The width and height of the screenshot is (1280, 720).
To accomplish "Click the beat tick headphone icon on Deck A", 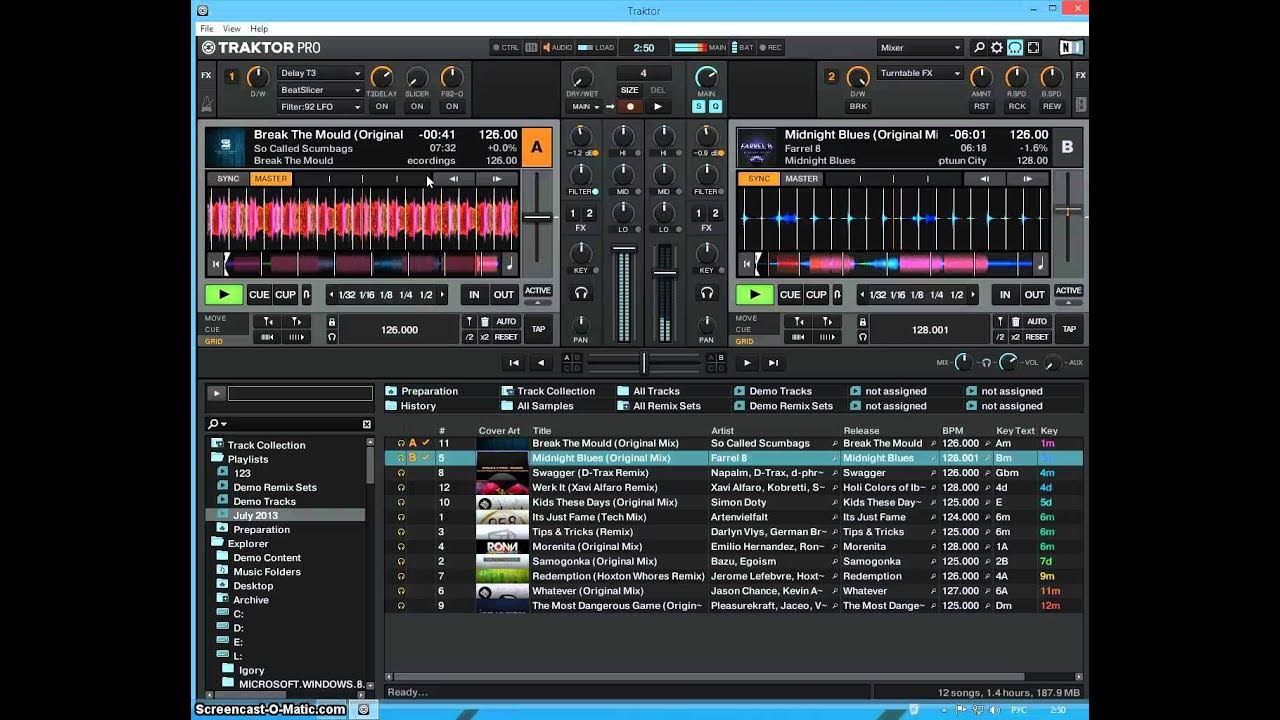I will click(x=332, y=337).
